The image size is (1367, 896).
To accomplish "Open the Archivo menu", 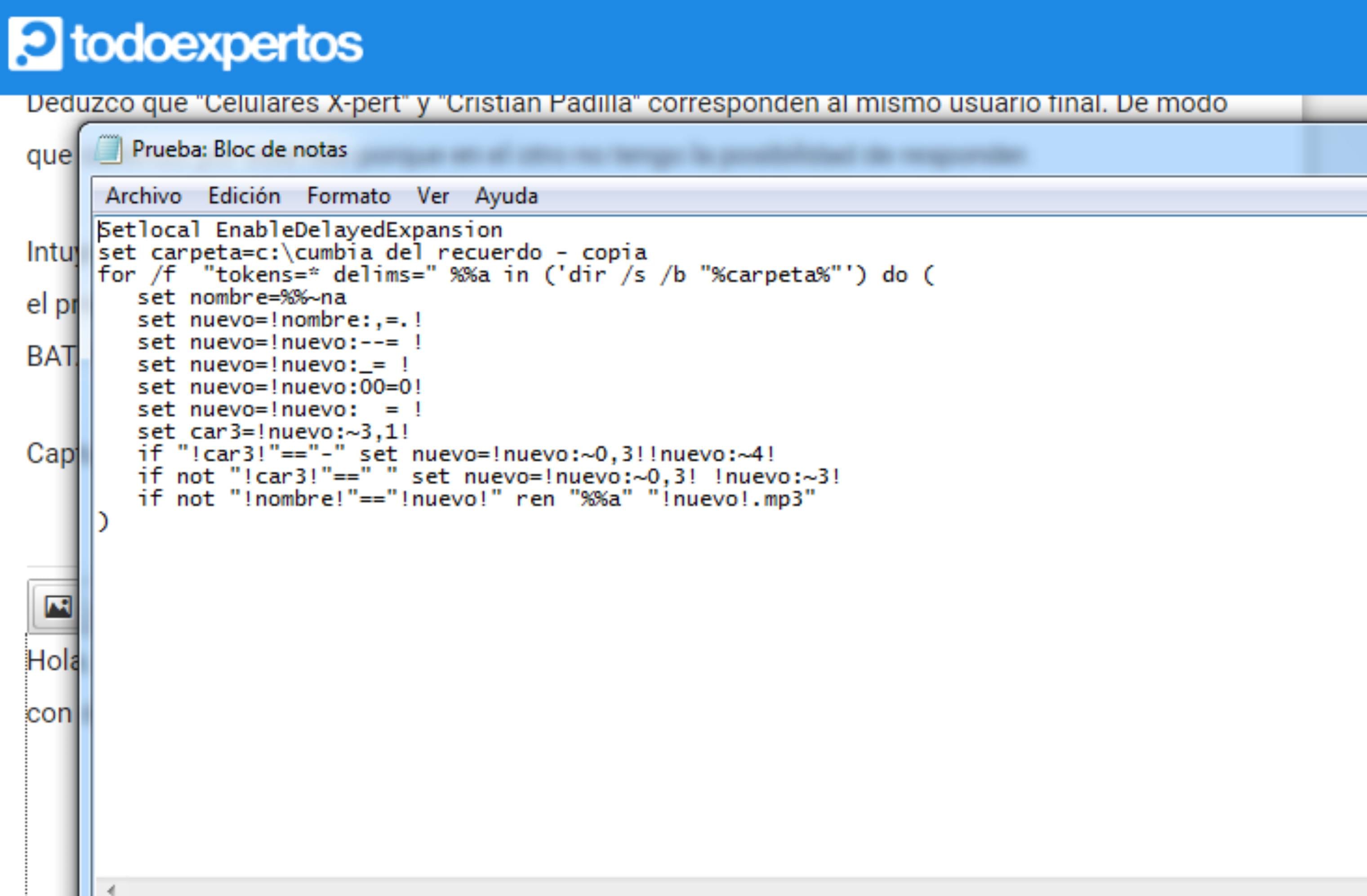I will coord(143,196).
